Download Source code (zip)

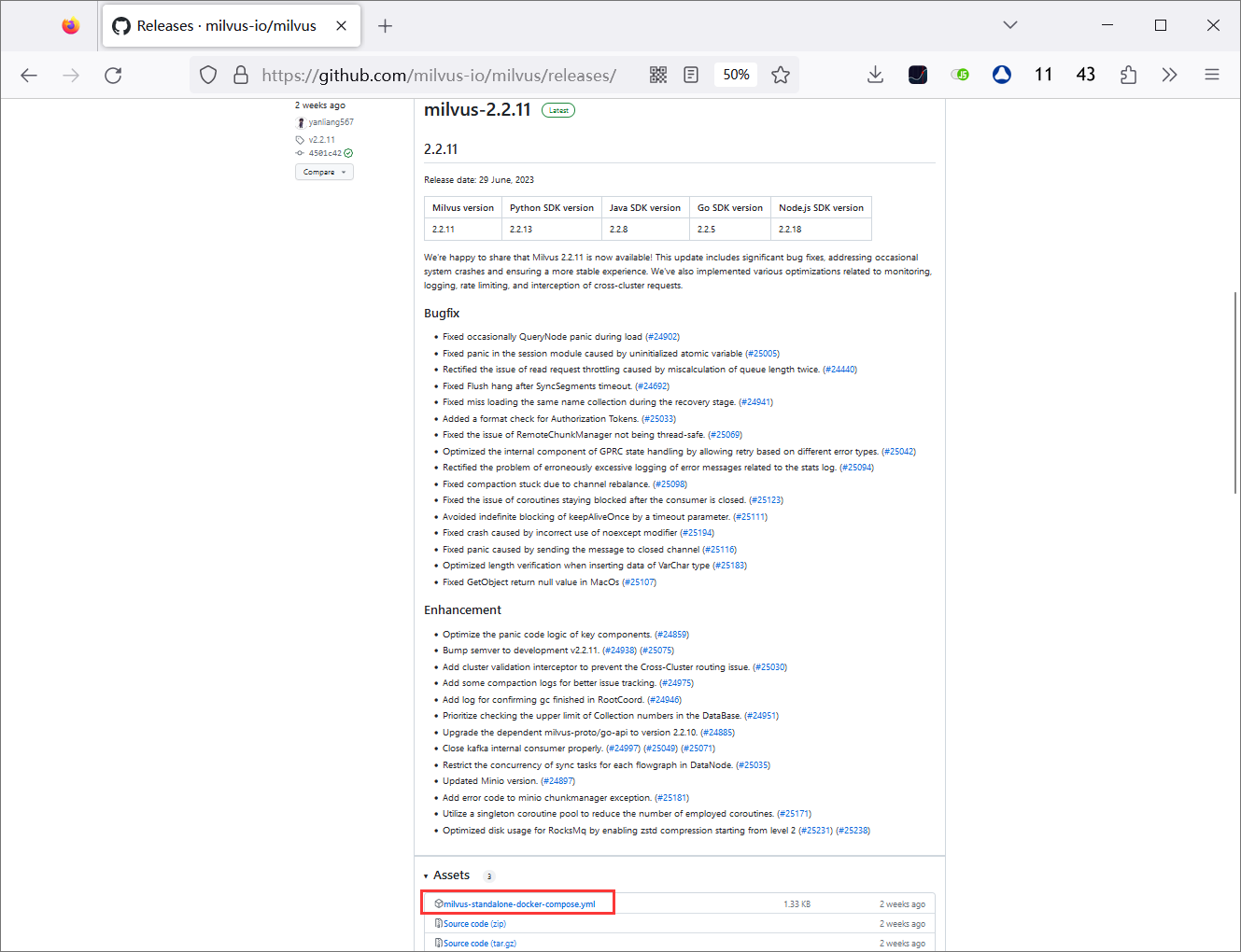tap(474, 924)
